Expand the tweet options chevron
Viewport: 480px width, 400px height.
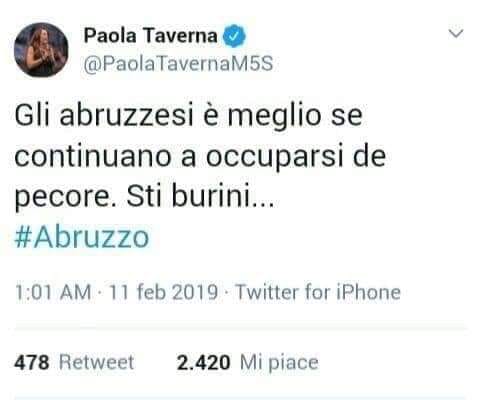(456, 33)
